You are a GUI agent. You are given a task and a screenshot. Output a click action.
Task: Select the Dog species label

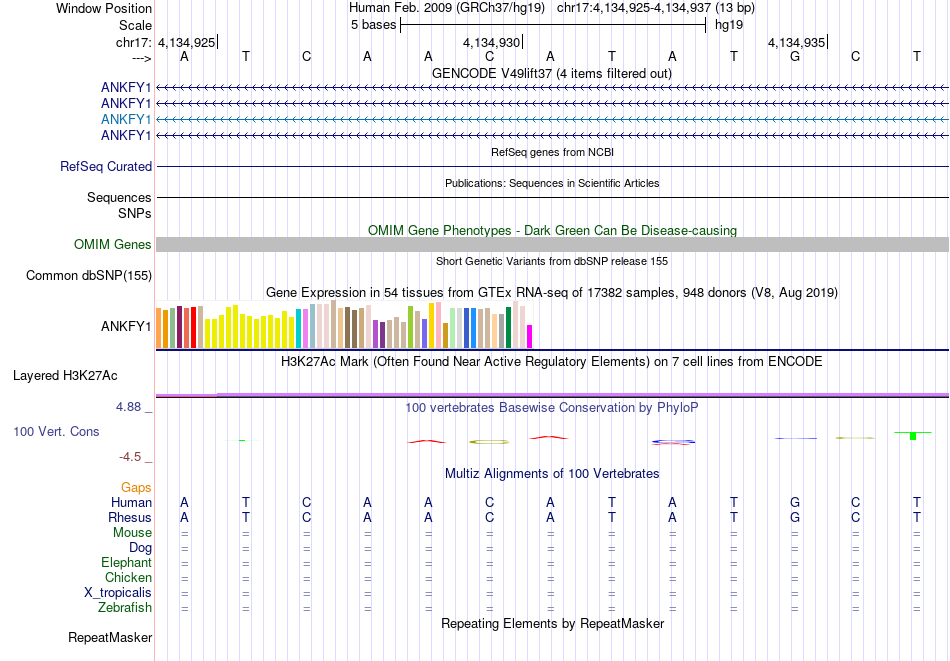pos(141,548)
